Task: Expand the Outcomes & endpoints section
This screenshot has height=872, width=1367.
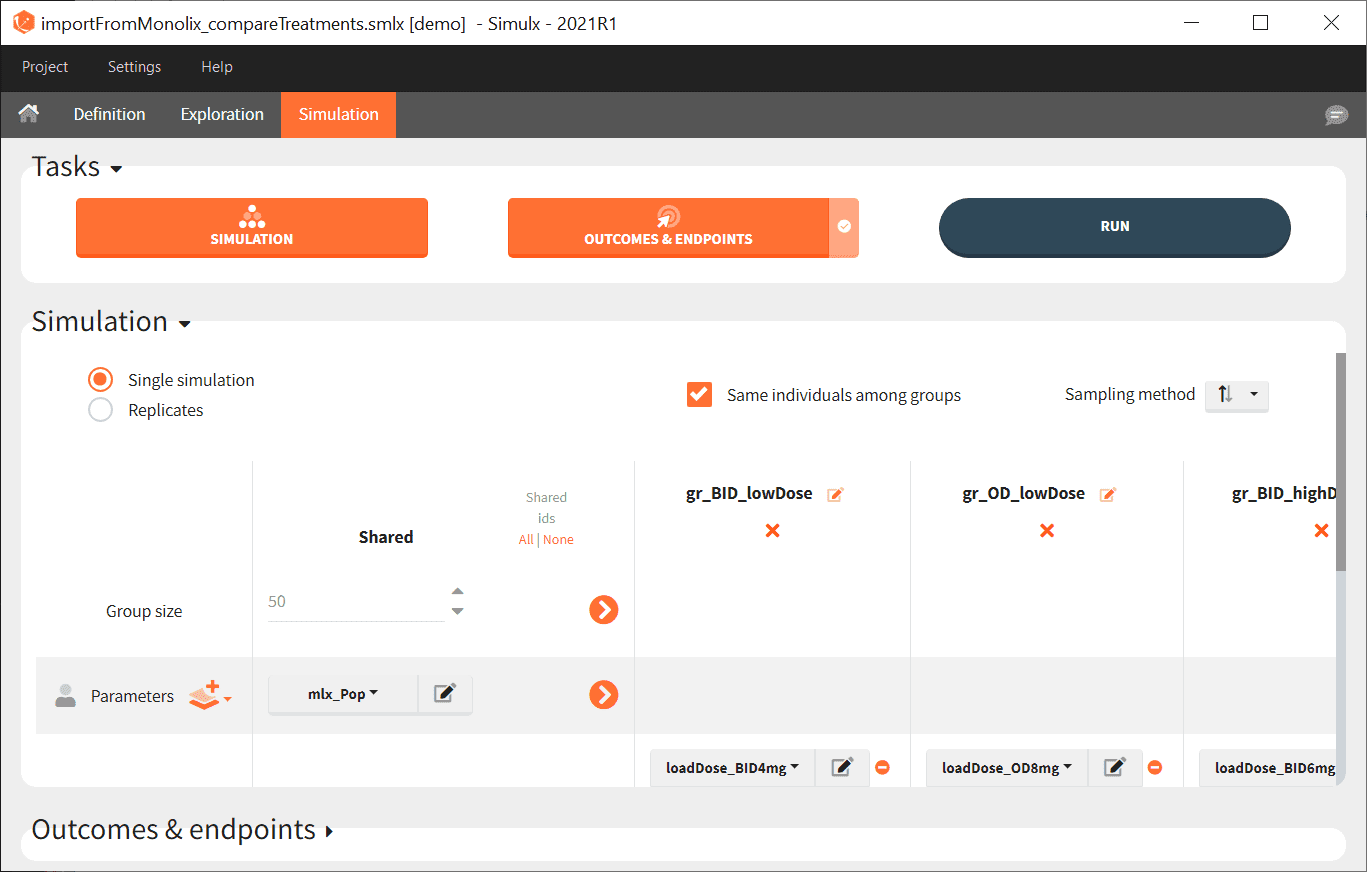Action: coord(182,830)
